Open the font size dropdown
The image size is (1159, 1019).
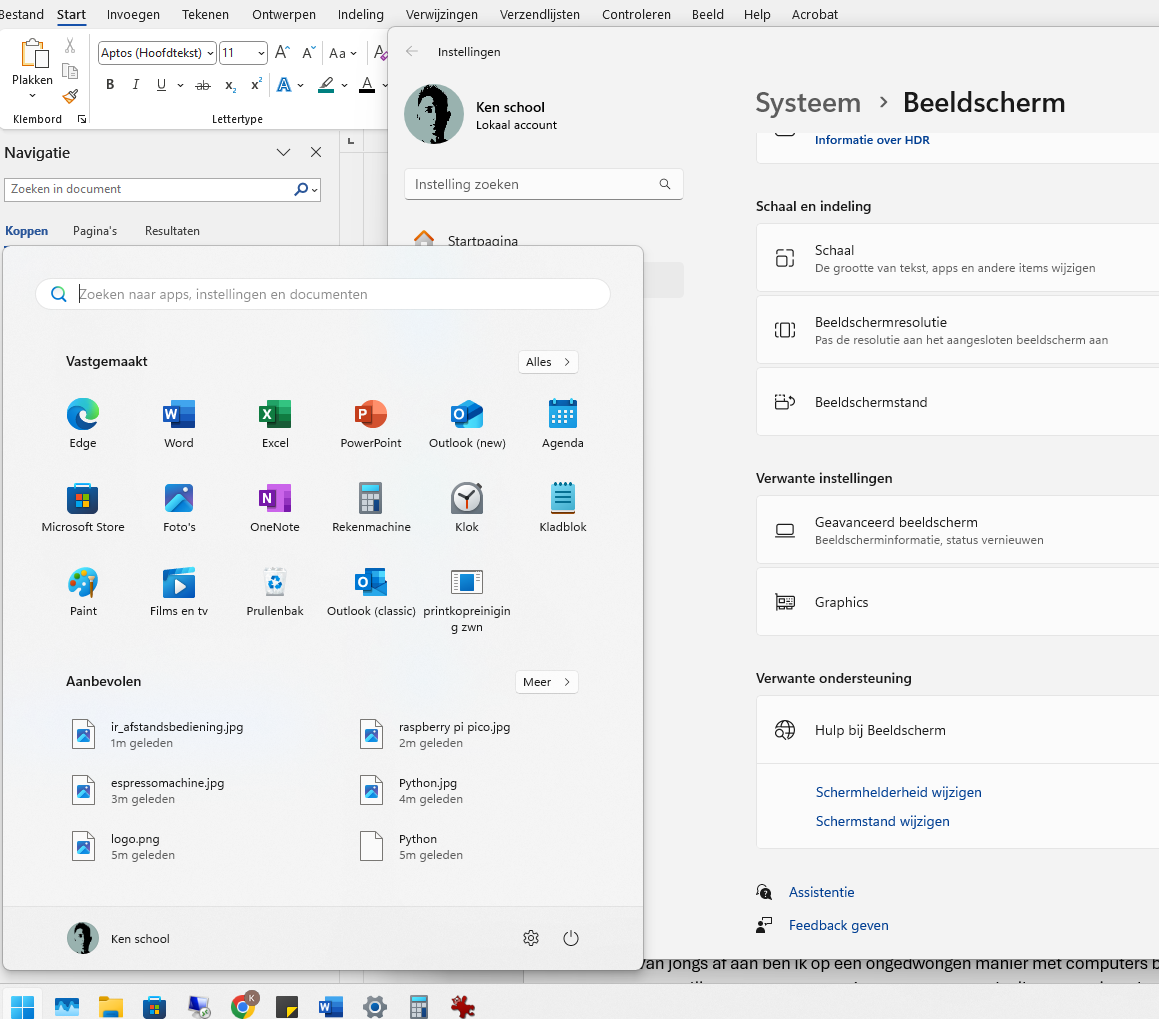[261, 53]
